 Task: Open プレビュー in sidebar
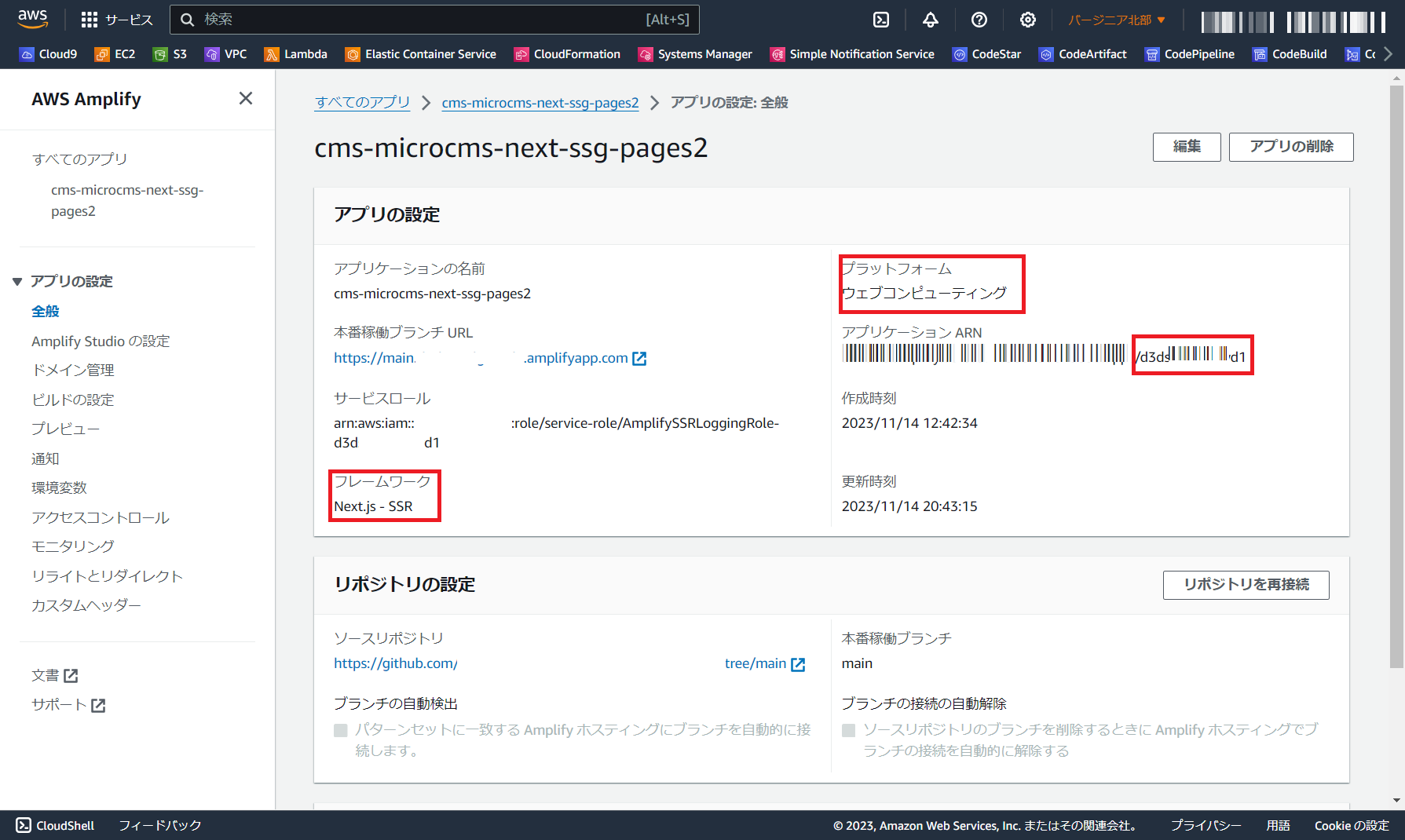click(x=66, y=429)
